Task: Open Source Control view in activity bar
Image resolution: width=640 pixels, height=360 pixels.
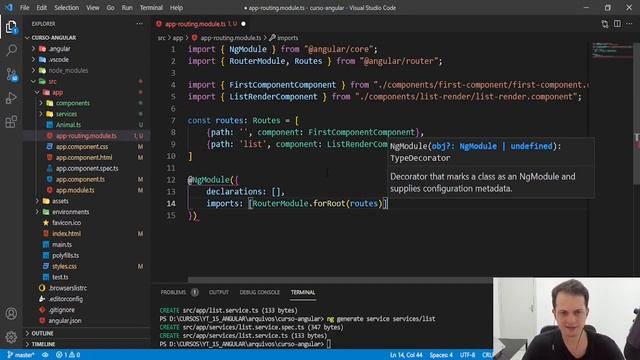Action: click(x=11, y=74)
